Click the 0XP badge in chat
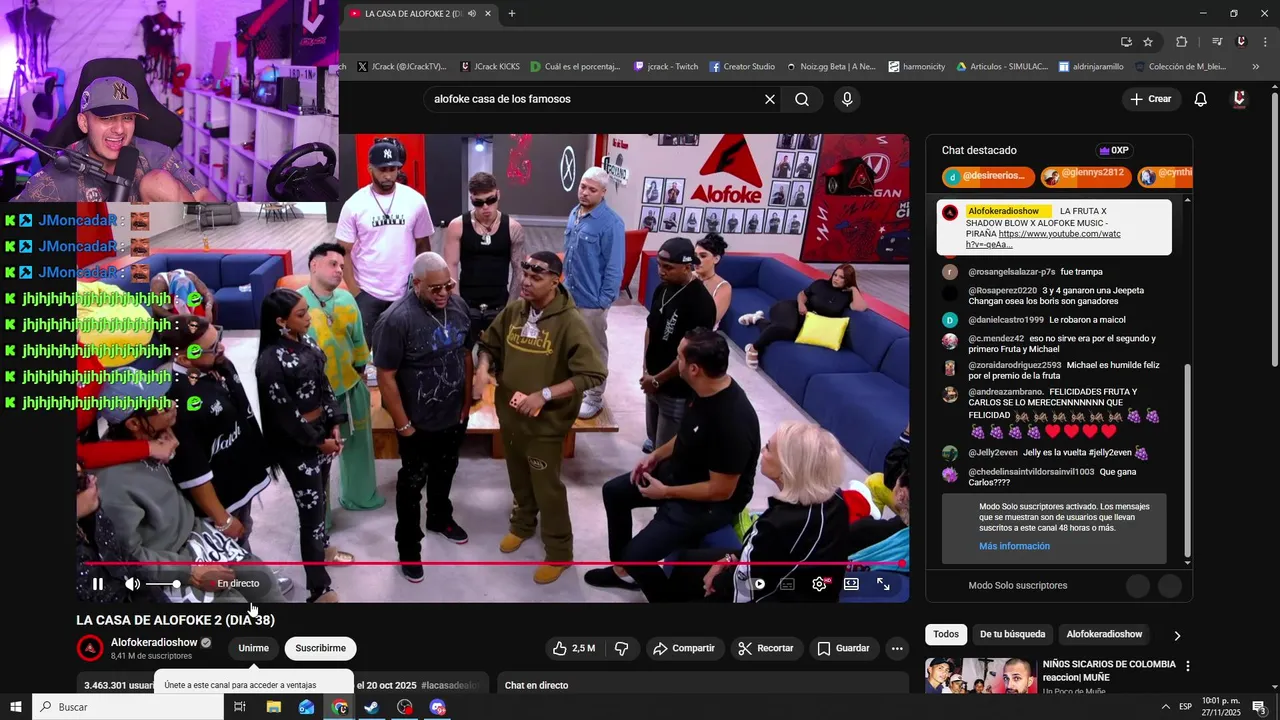This screenshot has width=1280, height=720. coord(1113,150)
